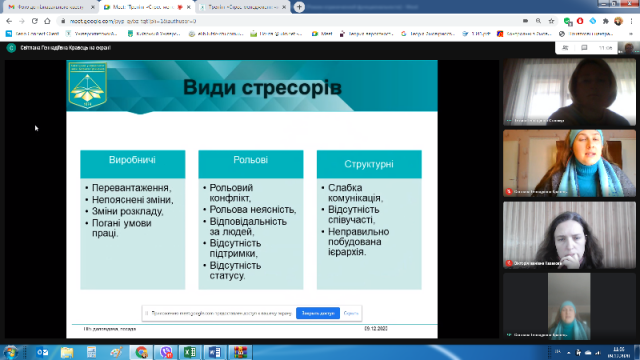Open the Chrome three-dot menu

coord(632,21)
